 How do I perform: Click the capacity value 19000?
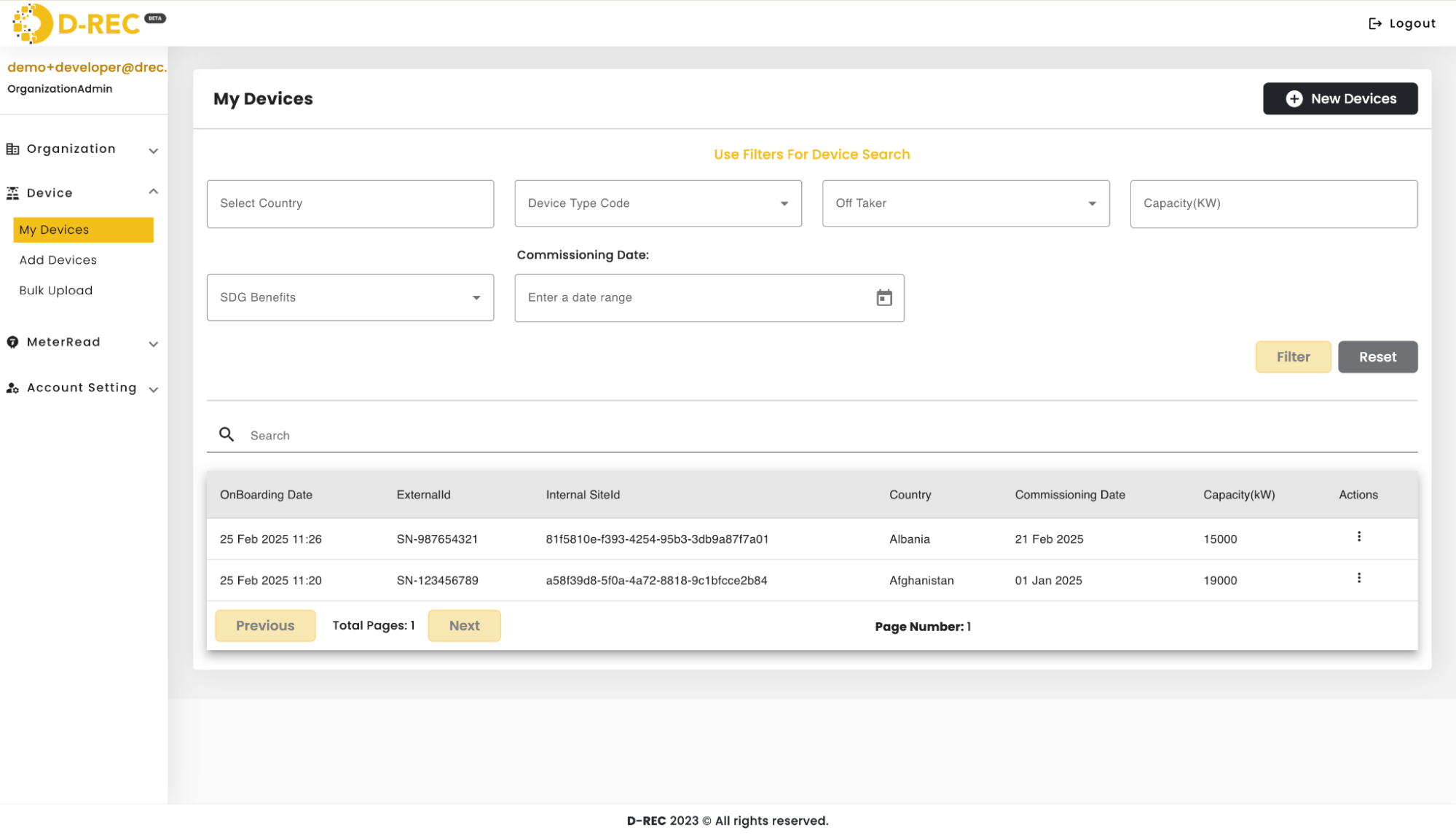click(x=1219, y=581)
